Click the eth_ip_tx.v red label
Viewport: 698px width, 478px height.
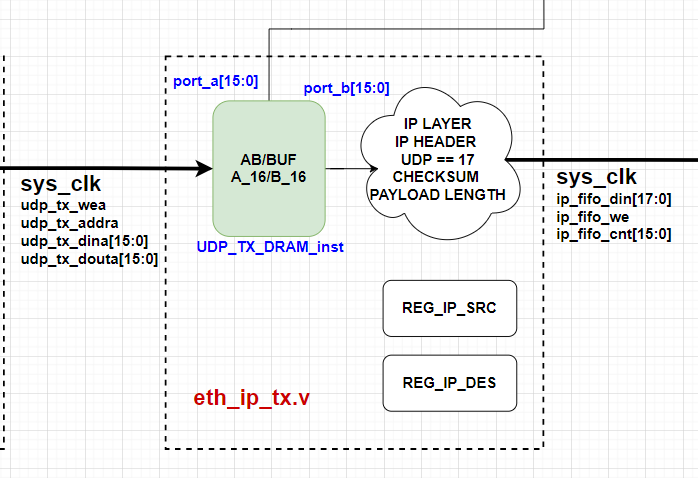252,397
